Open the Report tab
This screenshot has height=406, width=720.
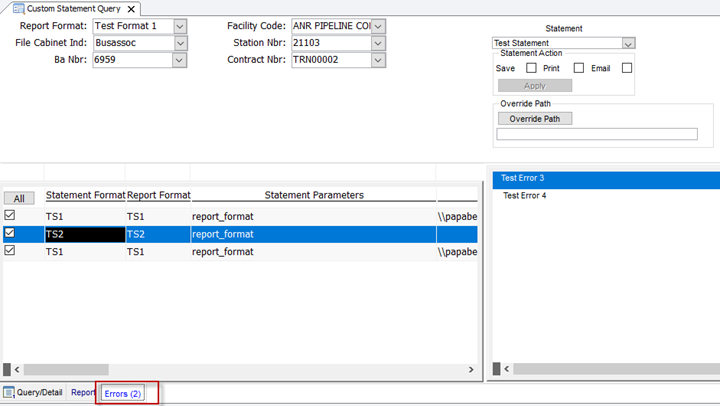coord(82,393)
